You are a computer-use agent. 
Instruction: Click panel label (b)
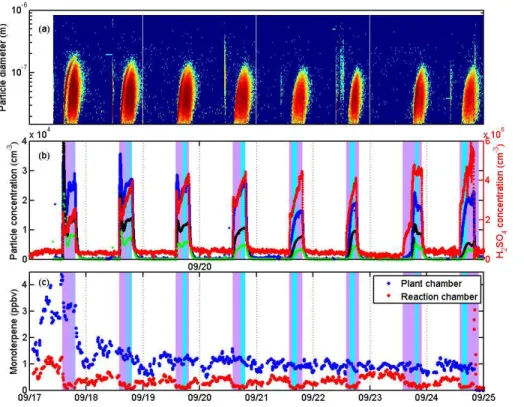tap(44, 156)
